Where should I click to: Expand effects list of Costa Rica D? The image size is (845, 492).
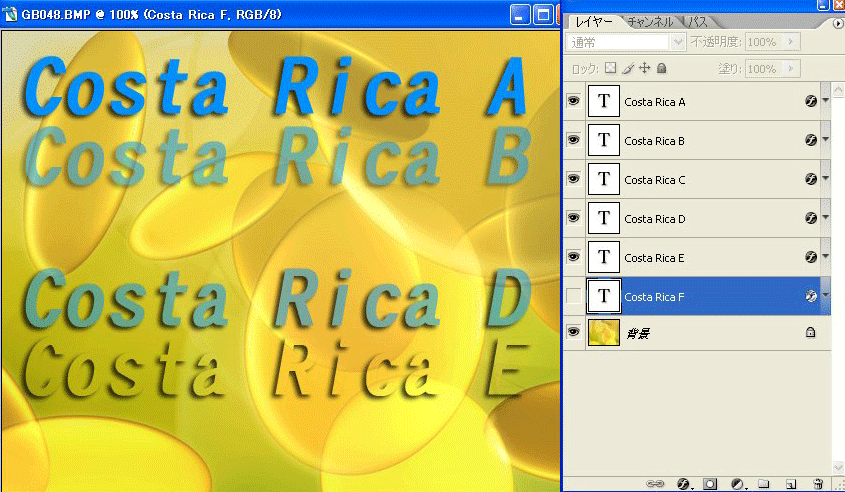[826, 218]
